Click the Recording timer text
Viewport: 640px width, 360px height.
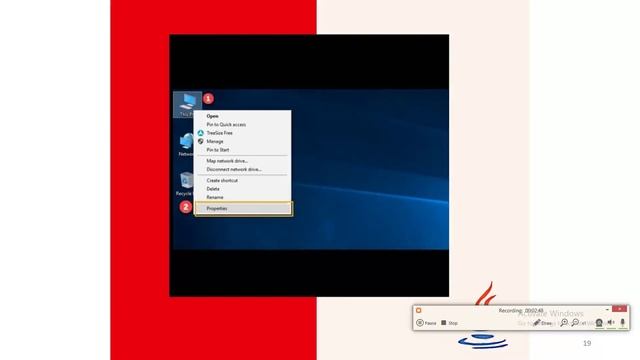521,311
